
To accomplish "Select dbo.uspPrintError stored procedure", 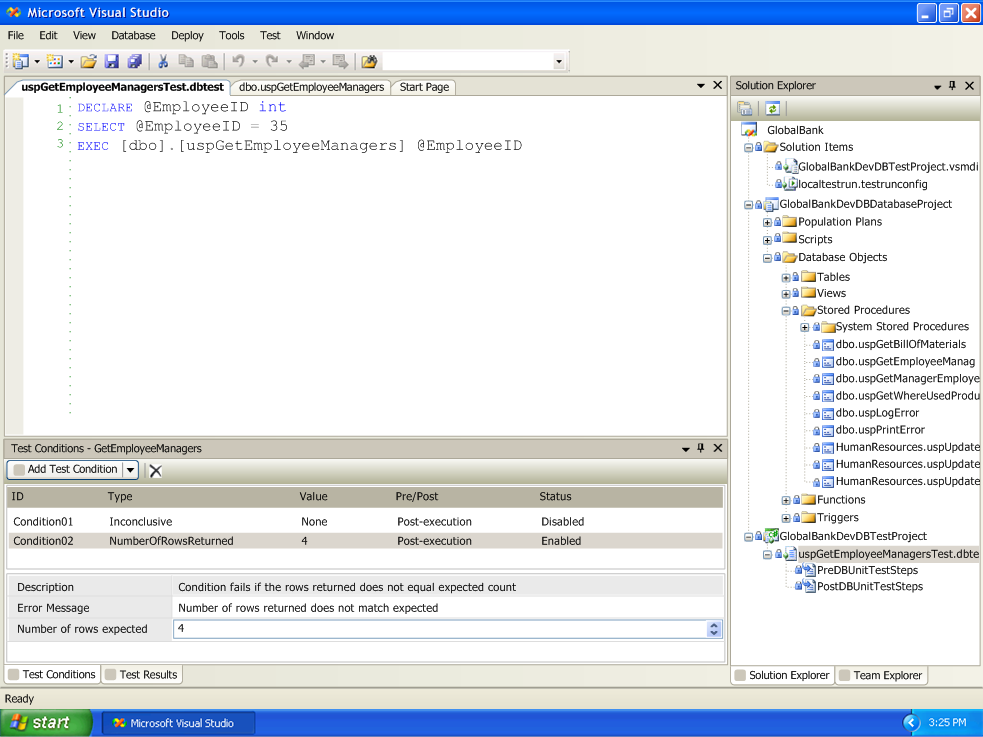I will click(880, 430).
